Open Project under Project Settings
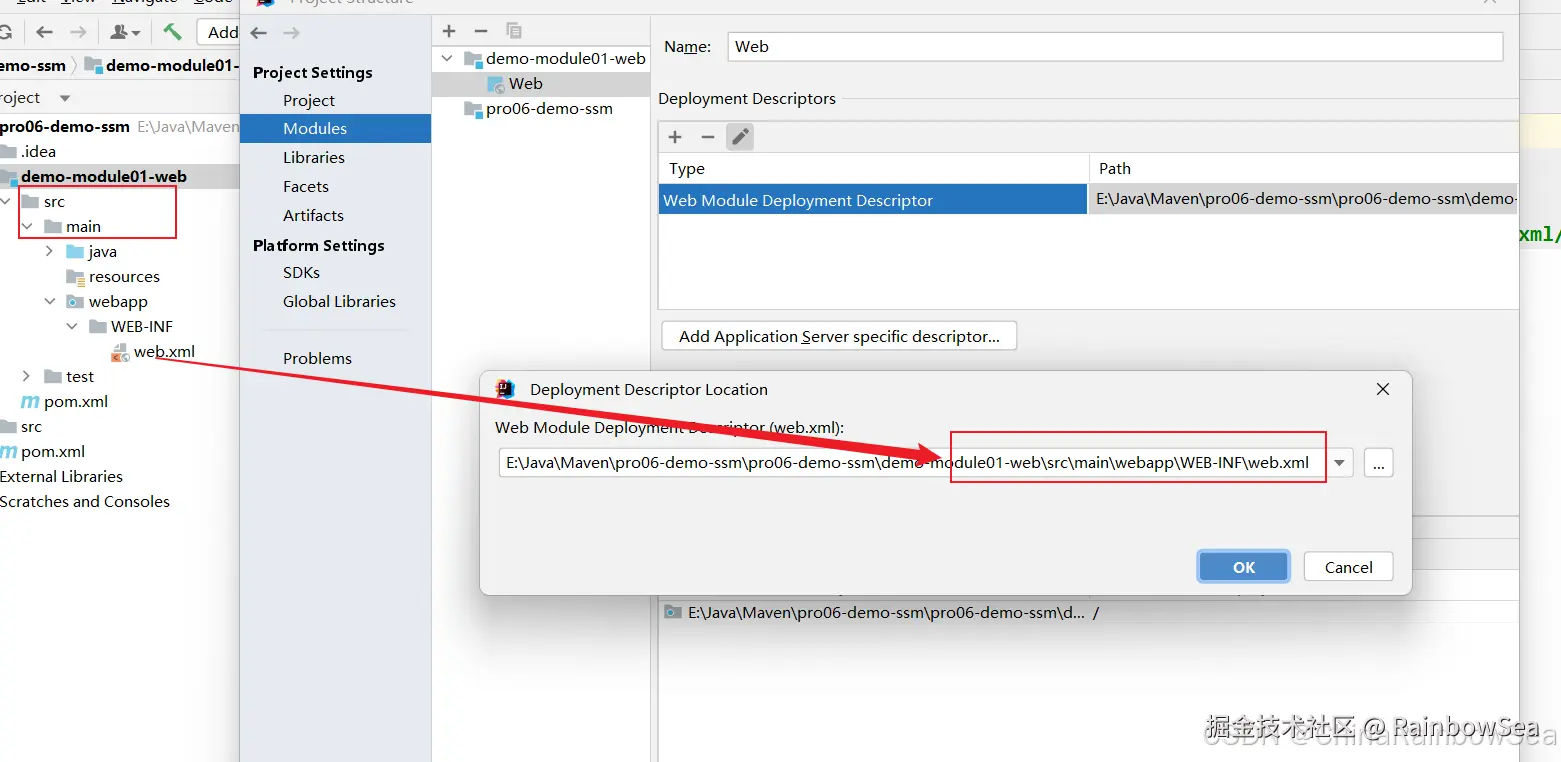The width and height of the screenshot is (1561, 762). (309, 100)
